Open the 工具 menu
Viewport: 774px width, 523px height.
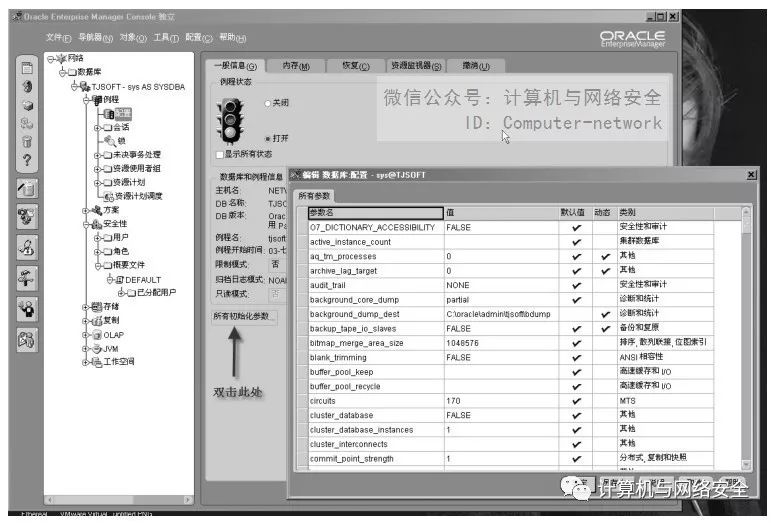pyautogui.click(x=166, y=37)
